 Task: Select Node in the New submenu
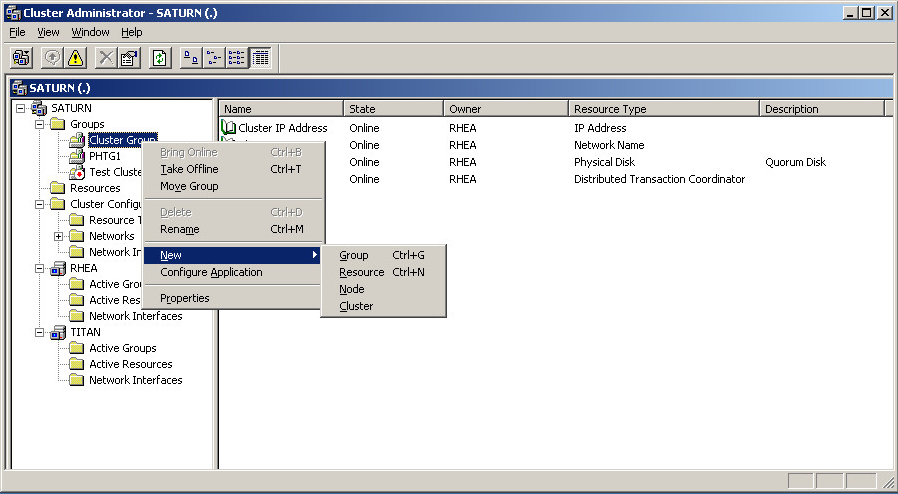pos(383,289)
